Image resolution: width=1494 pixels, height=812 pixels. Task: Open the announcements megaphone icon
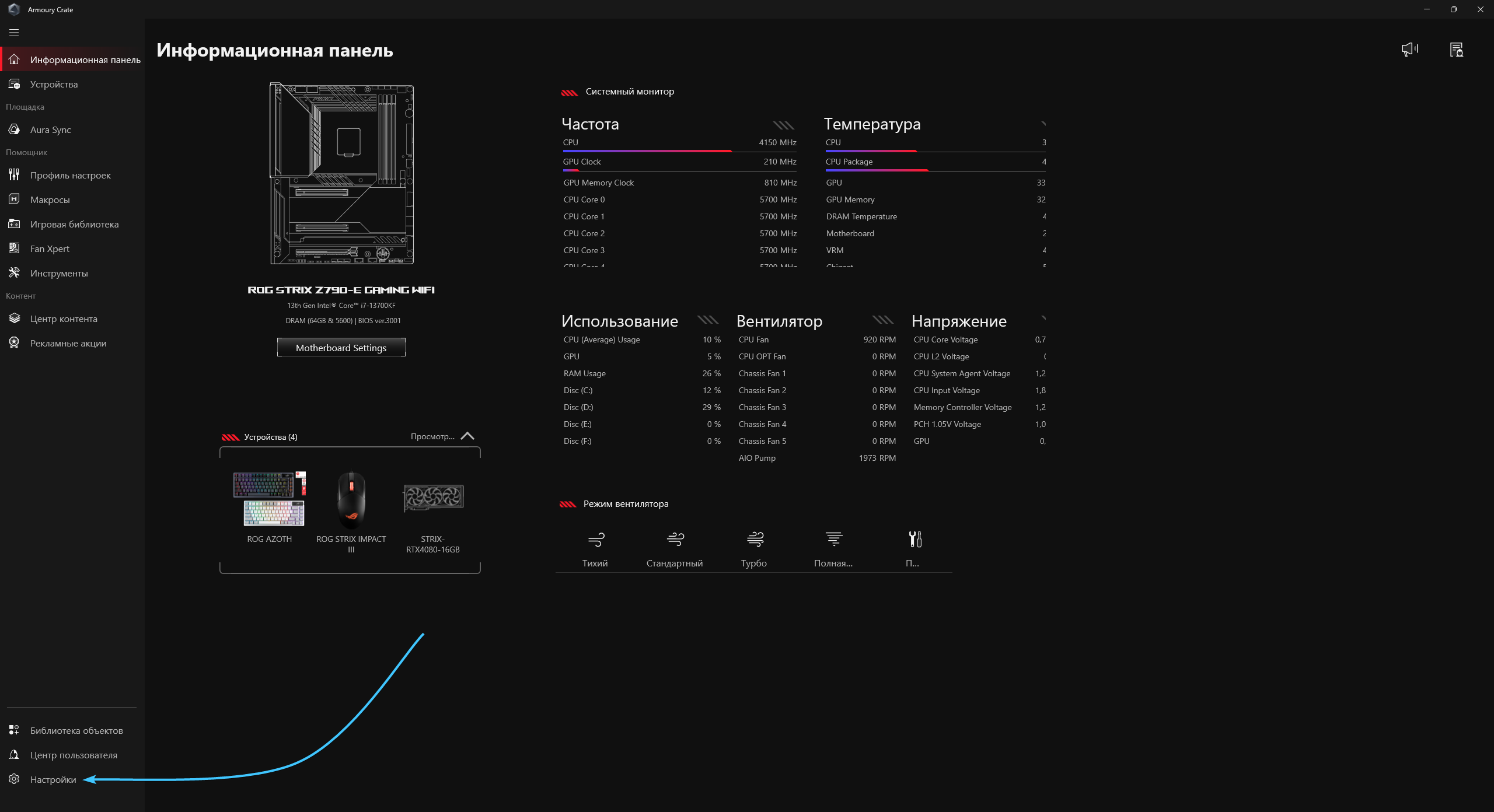point(1410,50)
